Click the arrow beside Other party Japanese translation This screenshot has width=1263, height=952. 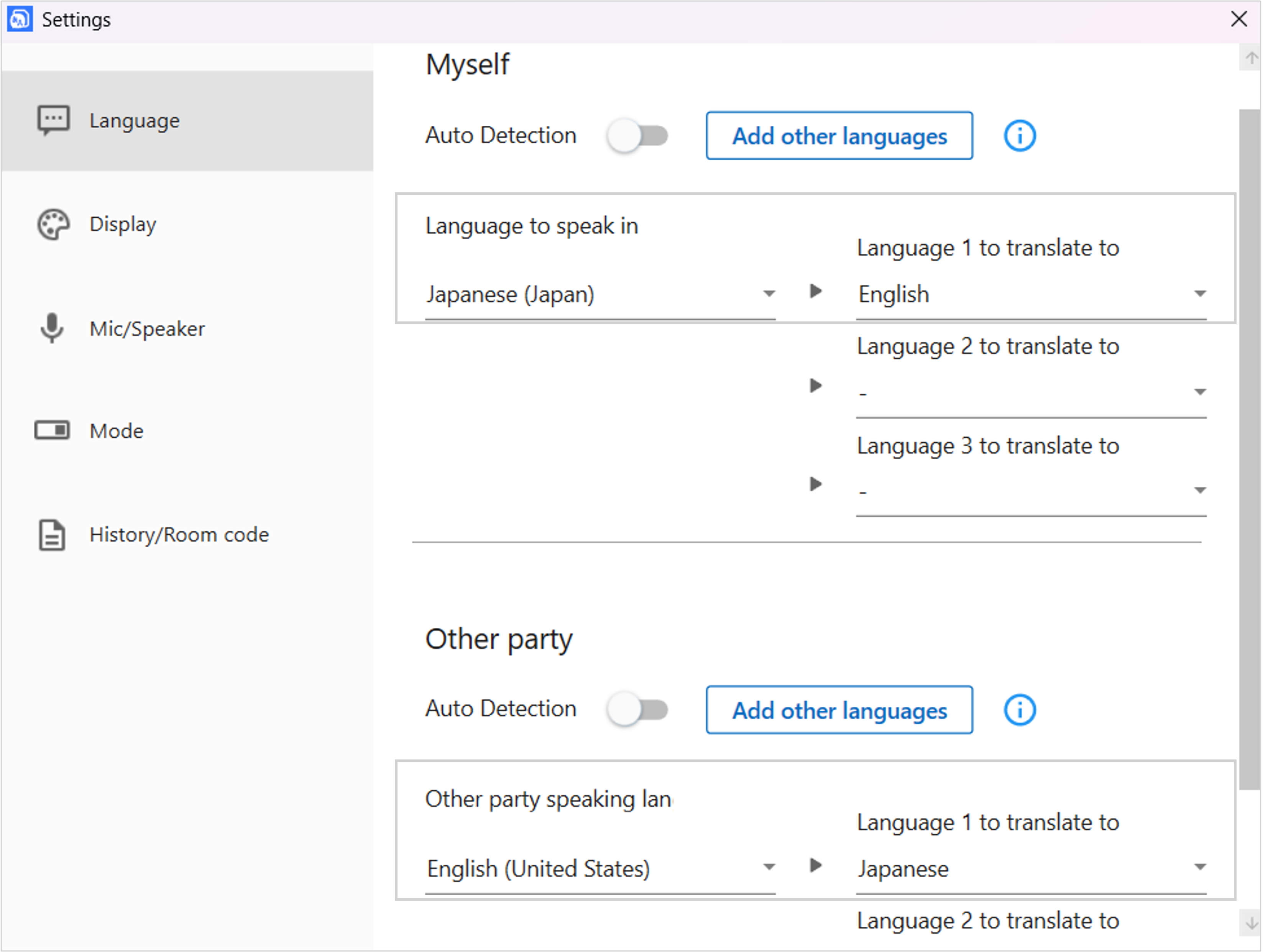(x=816, y=866)
